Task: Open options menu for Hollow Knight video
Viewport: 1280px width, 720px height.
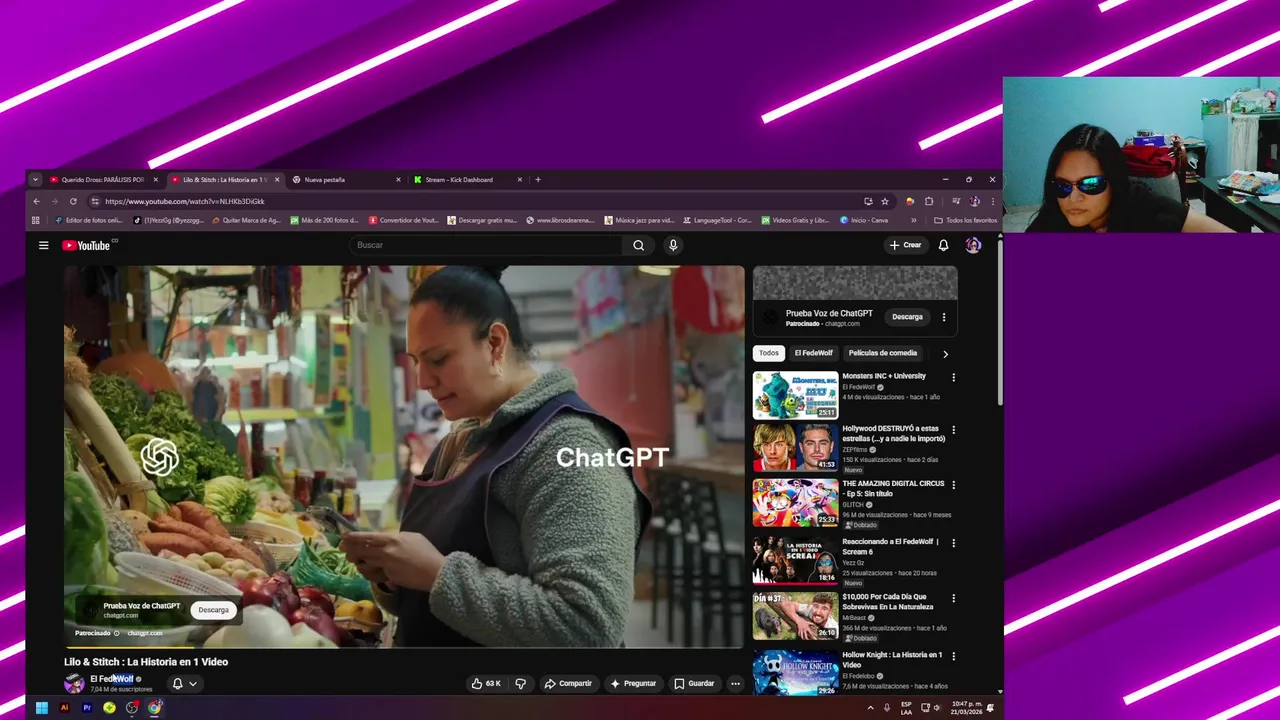Action: [x=953, y=657]
